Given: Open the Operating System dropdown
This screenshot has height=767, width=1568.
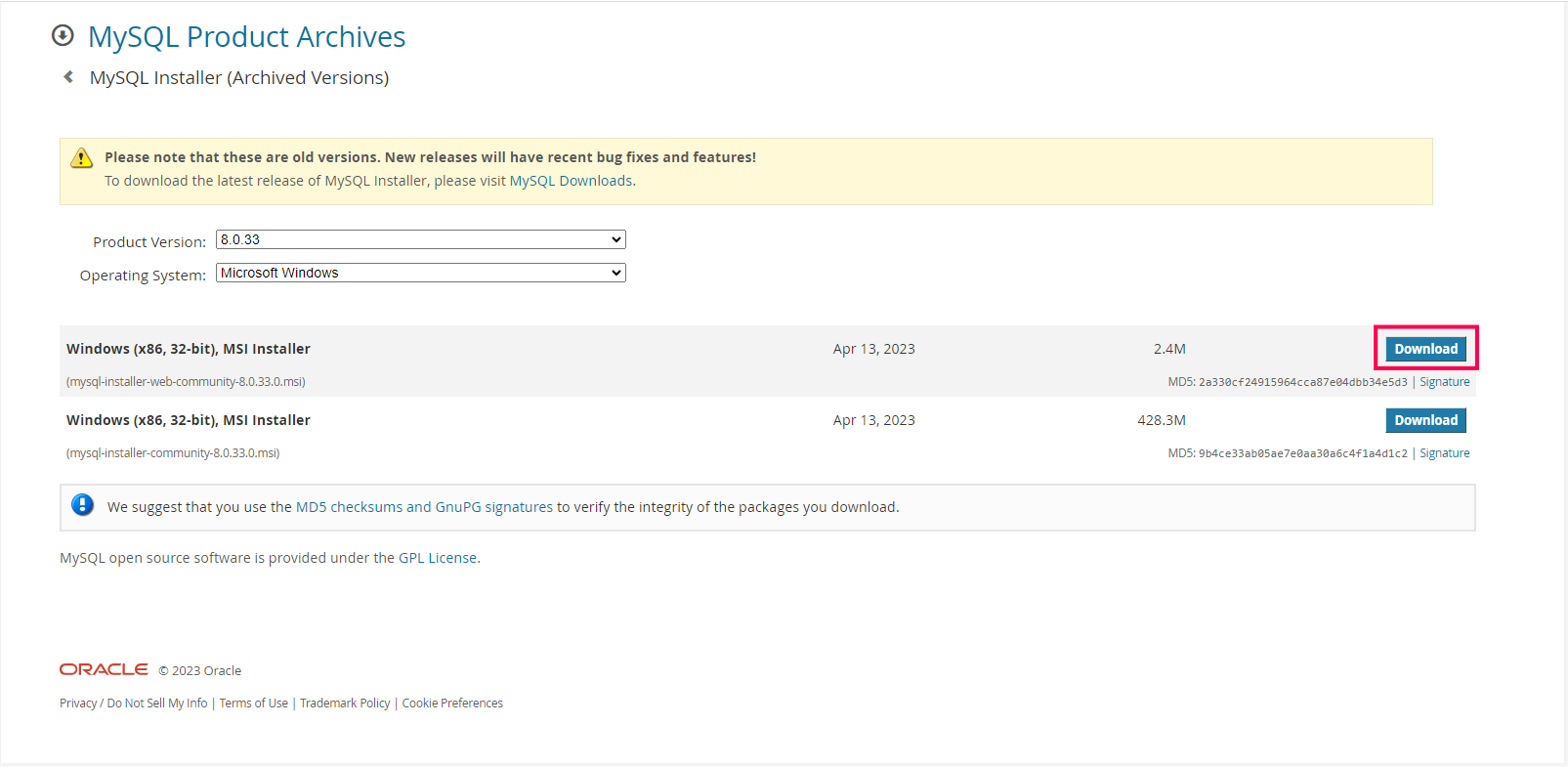Looking at the screenshot, I should (x=420, y=273).
